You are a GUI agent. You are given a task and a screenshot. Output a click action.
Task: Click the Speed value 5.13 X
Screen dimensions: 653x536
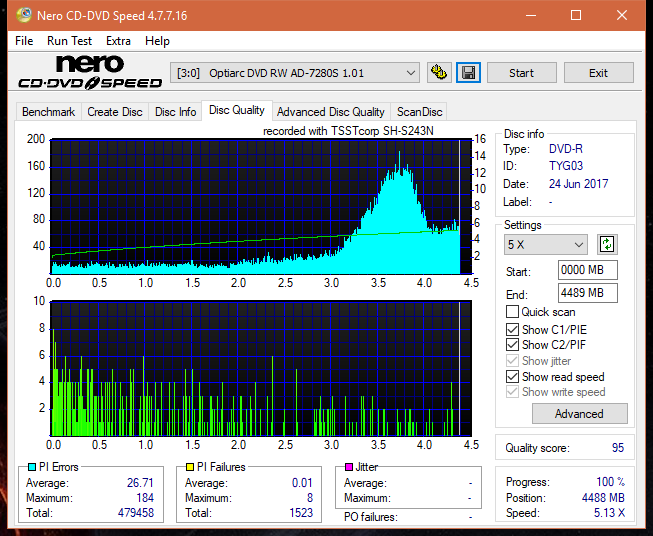tap(609, 513)
